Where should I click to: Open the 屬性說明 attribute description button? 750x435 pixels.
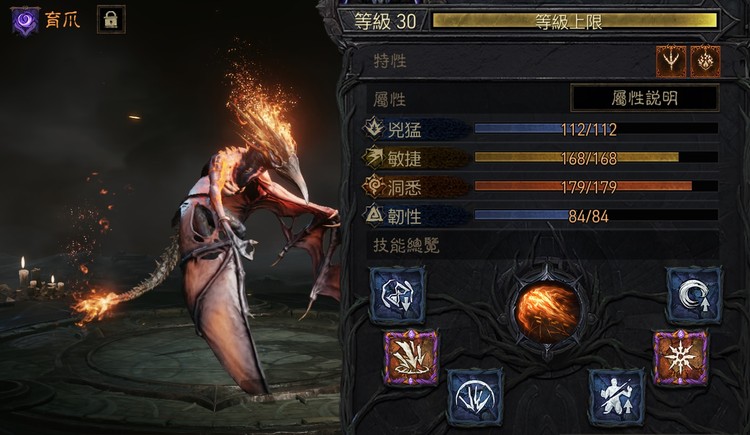(644, 98)
